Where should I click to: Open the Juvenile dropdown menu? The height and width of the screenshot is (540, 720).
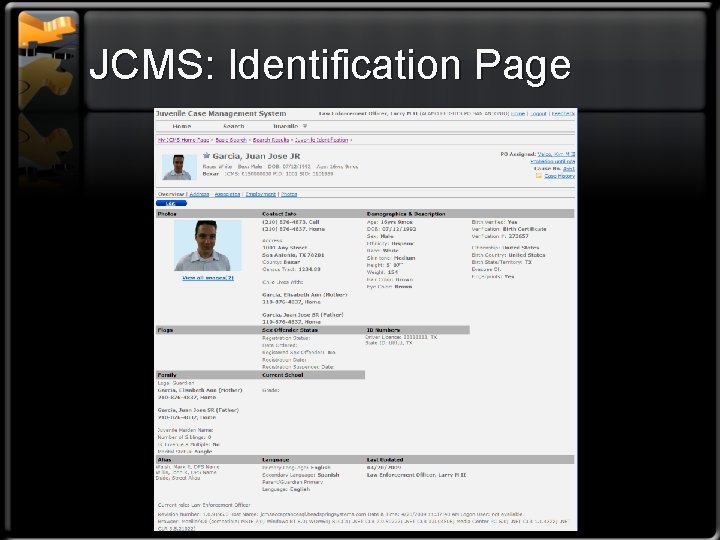point(290,126)
